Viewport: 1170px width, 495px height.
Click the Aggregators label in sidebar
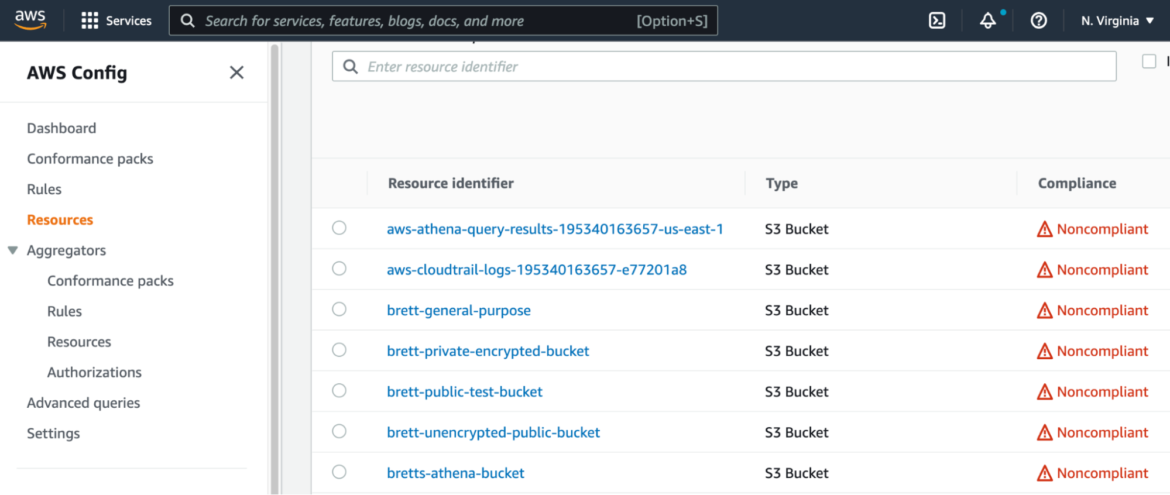coord(66,250)
